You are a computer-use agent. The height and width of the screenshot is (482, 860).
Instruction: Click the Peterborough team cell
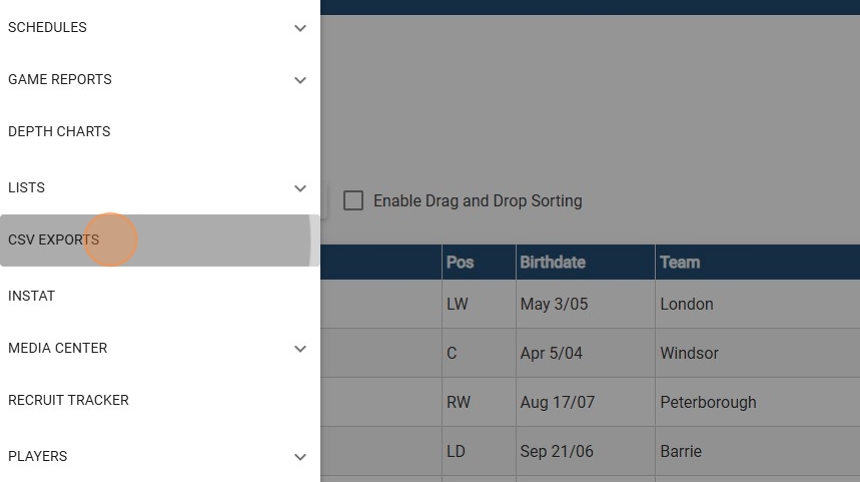pyautogui.click(x=708, y=402)
